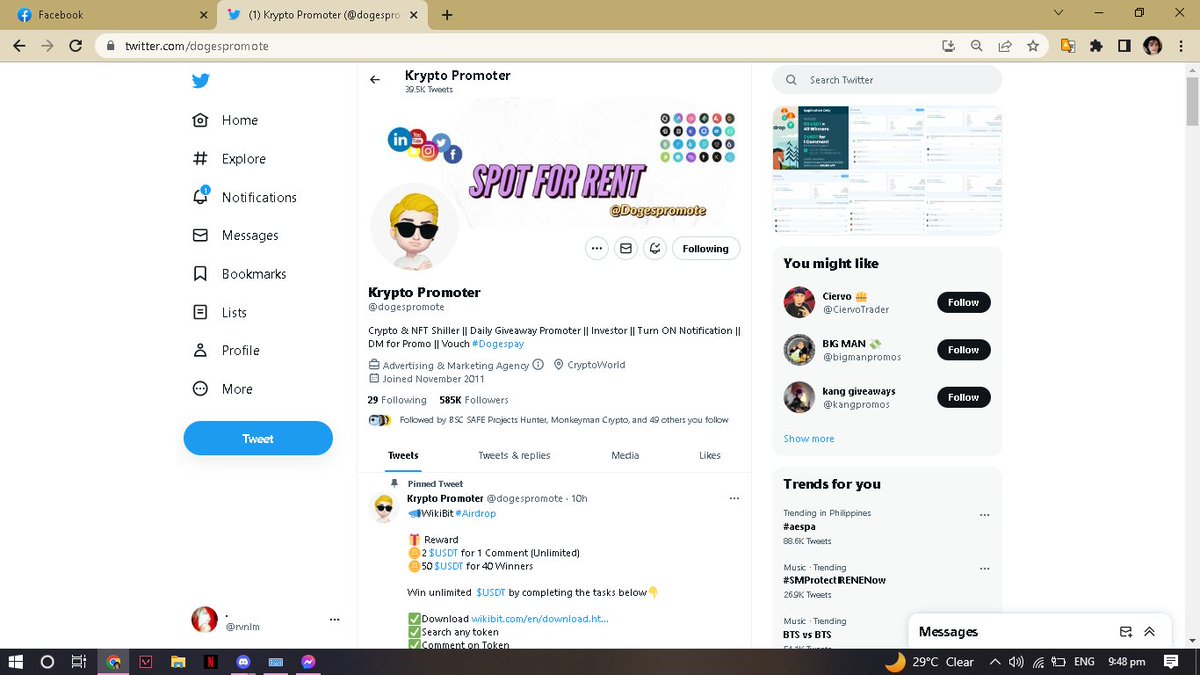Screen dimensions: 1200x675
Task: Switch to the Likes tab
Action: pos(710,455)
